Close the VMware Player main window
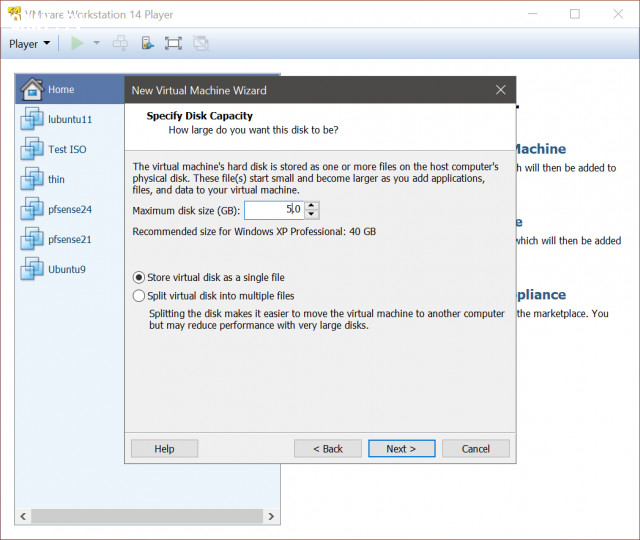The width and height of the screenshot is (640, 540). [x=618, y=14]
